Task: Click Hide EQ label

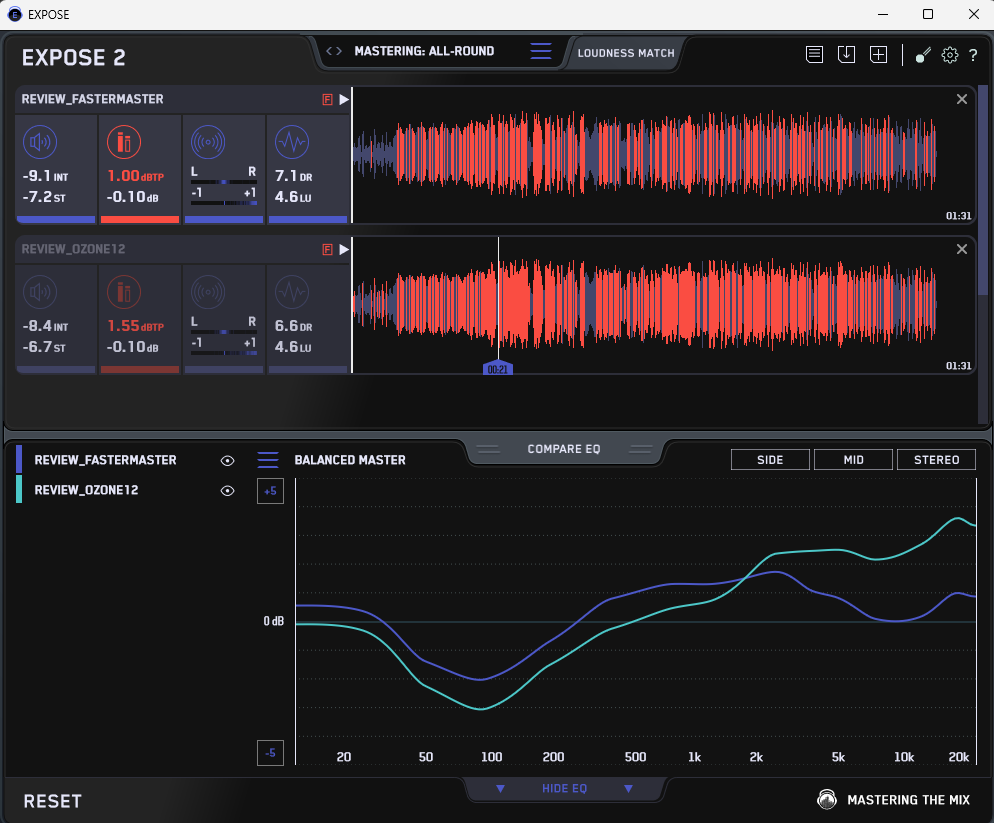Action: click(564, 788)
